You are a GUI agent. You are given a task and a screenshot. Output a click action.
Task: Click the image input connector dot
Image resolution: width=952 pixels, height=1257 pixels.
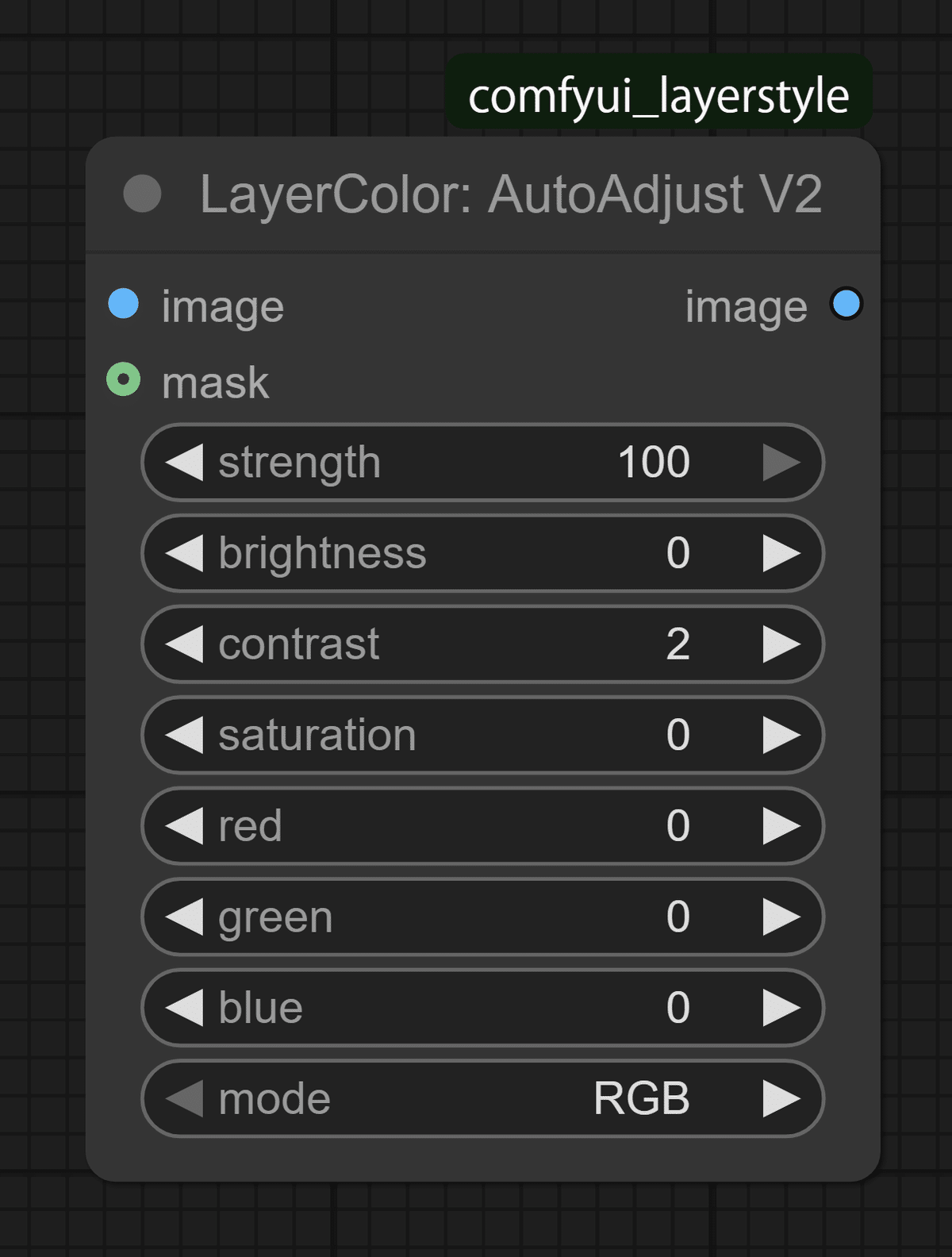[x=124, y=305]
